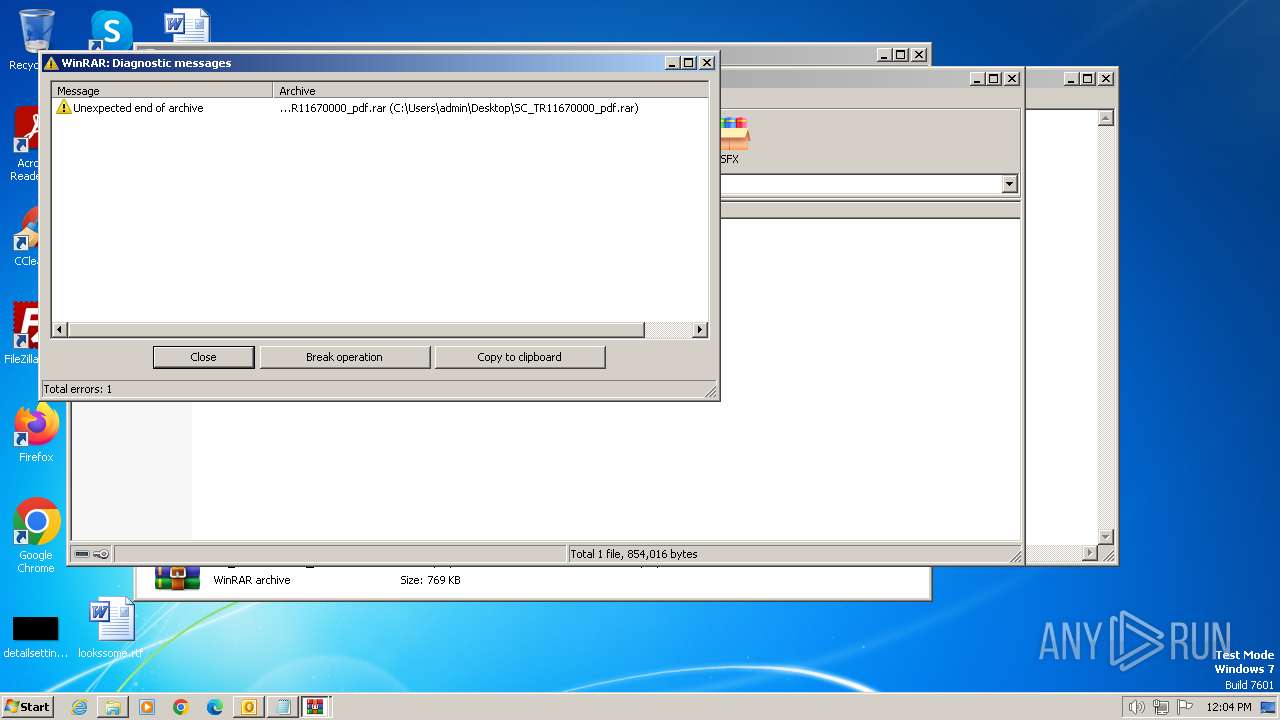Open the FileZilla desktop shortcut
The height and width of the screenshot is (720, 1280).
click(25, 333)
